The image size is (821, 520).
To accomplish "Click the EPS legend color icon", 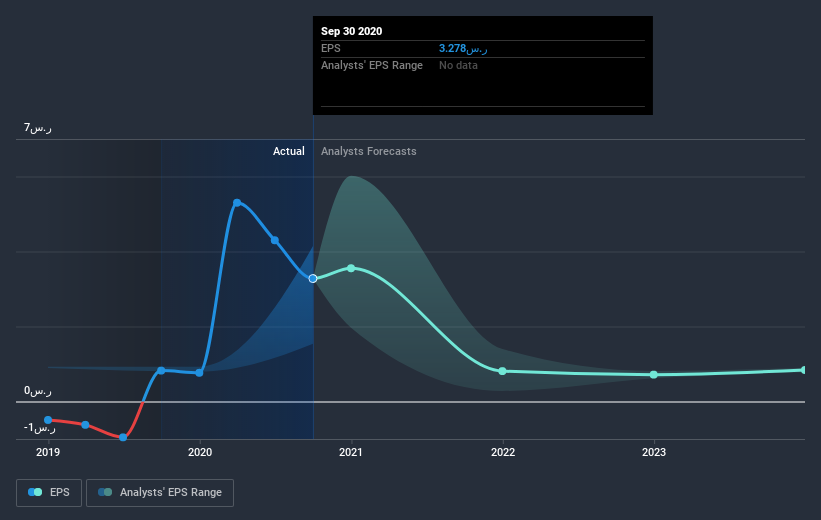I will pos(35,492).
